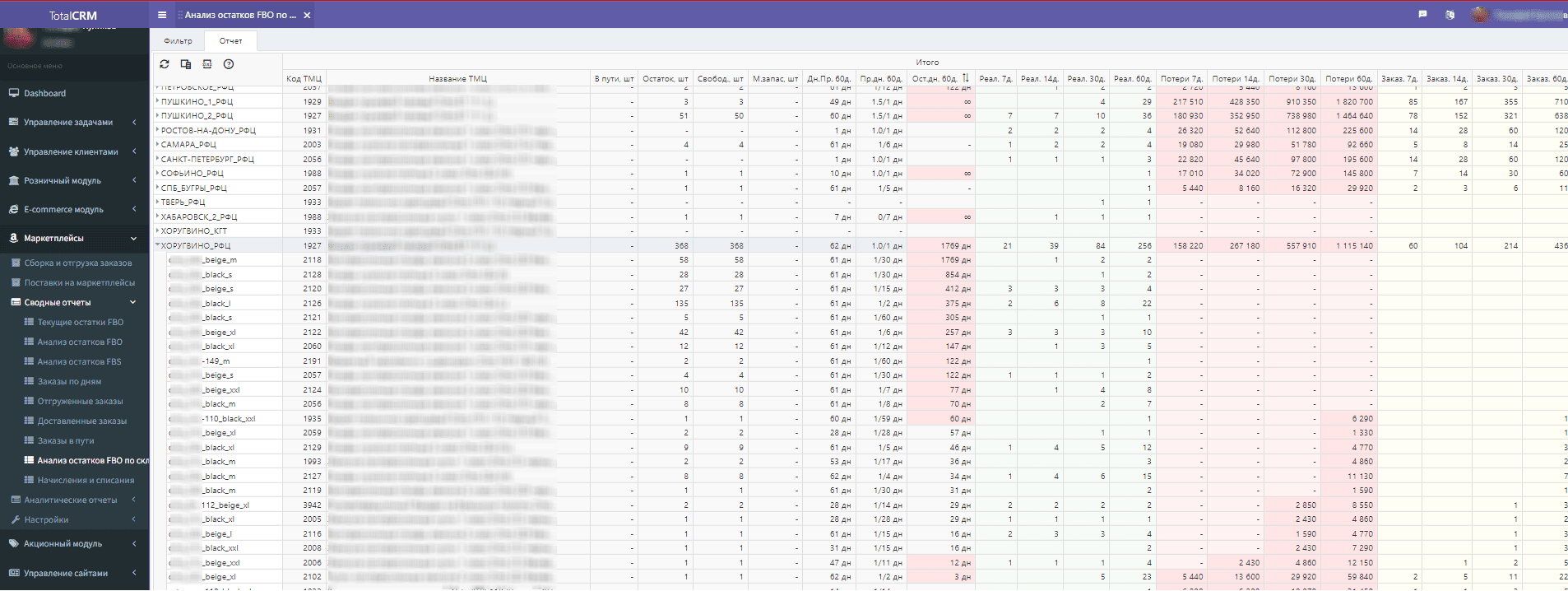1568x591 pixels.
Task: Sort by Заказ. 14д. column header
Action: 1446,78
